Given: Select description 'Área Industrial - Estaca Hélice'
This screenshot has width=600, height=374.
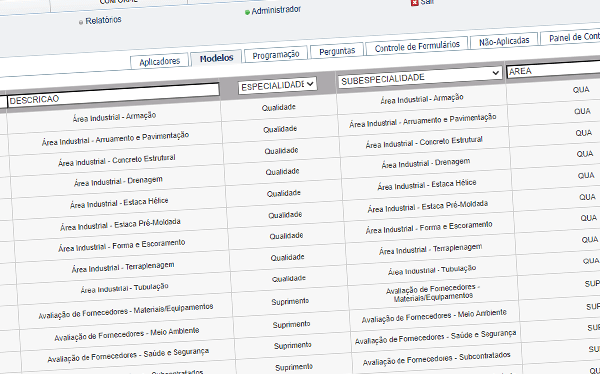Looking at the screenshot, I should coord(119,203).
